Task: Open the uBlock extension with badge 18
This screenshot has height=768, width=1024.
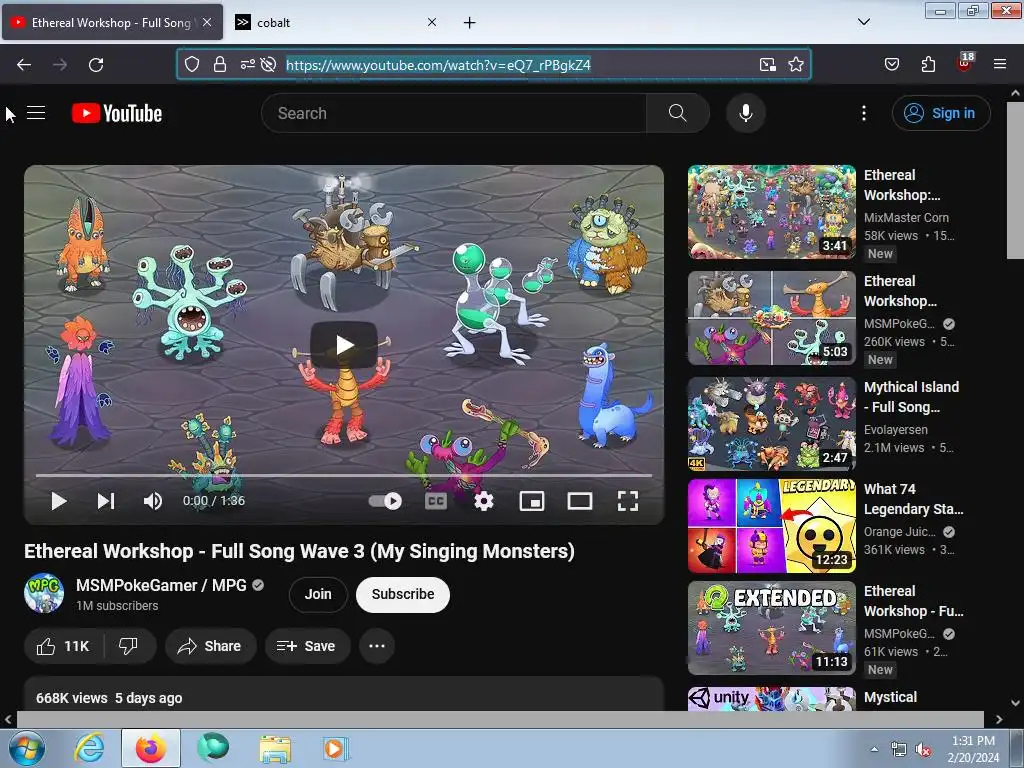Action: (965, 63)
